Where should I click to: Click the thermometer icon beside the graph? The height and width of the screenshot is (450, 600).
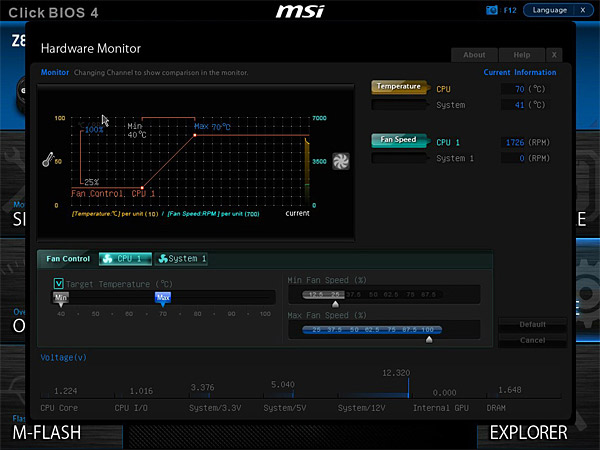pyautogui.click(x=48, y=159)
